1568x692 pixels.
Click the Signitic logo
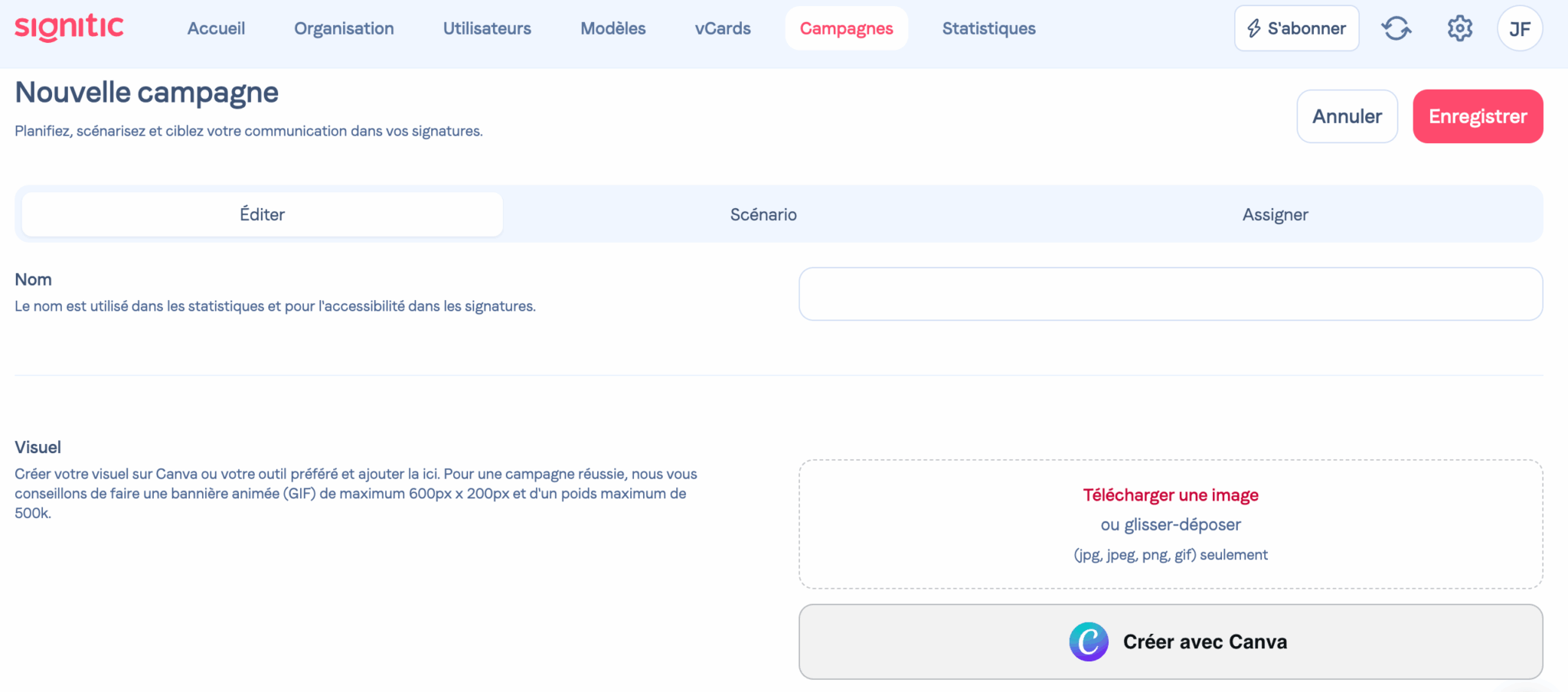click(69, 28)
